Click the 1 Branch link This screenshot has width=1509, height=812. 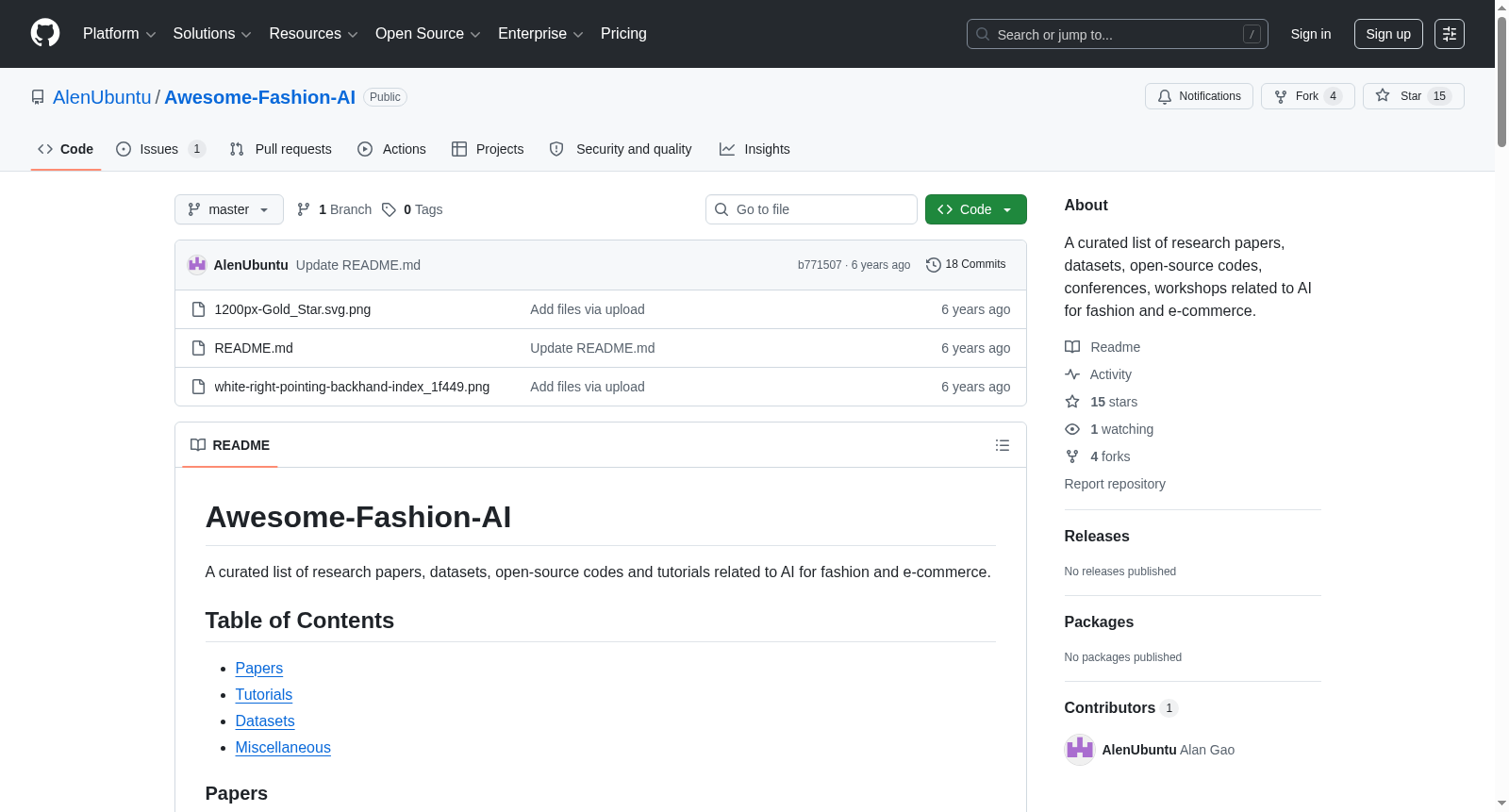click(x=335, y=209)
